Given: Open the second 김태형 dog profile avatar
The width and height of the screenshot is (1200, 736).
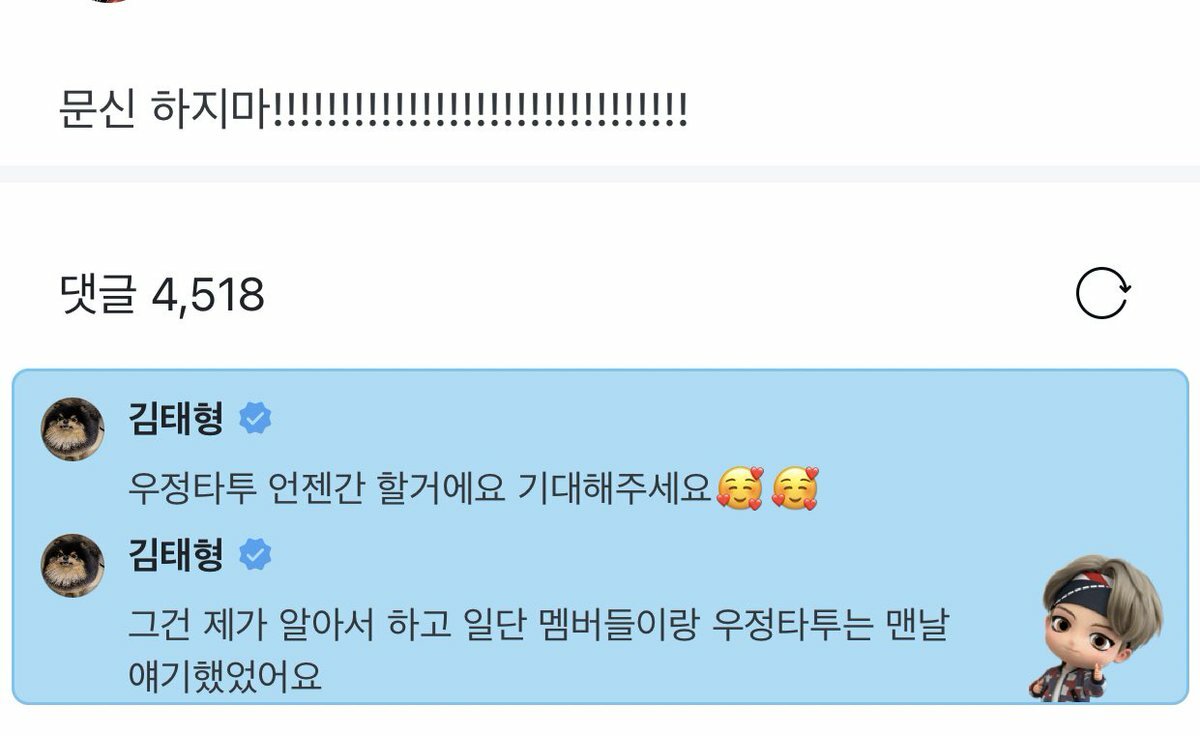Looking at the screenshot, I should click(x=72, y=565).
